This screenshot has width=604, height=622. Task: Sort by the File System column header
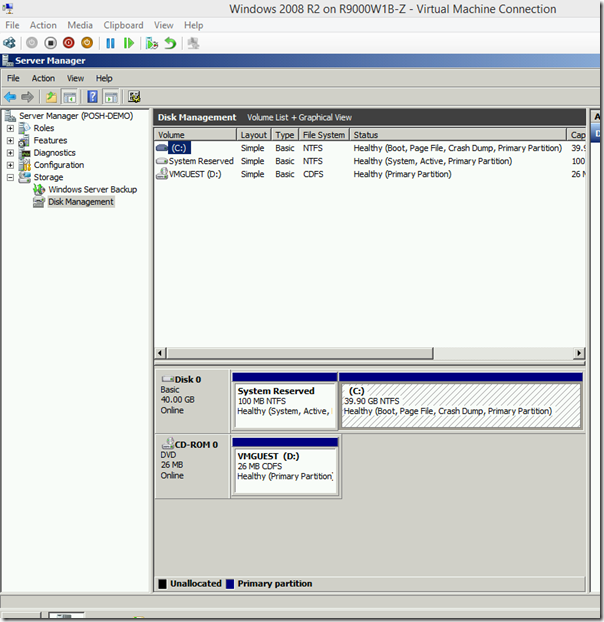click(324, 135)
